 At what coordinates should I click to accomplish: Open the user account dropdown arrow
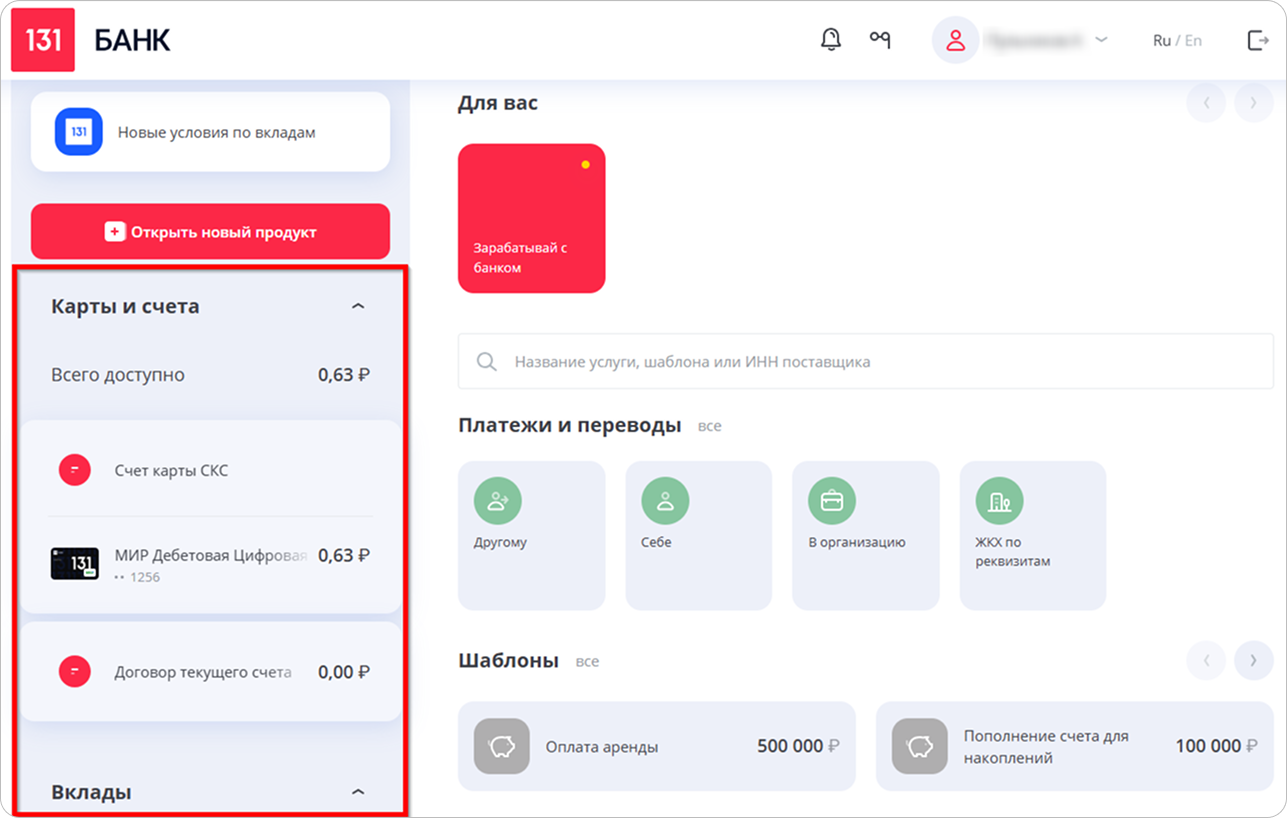pos(1102,40)
